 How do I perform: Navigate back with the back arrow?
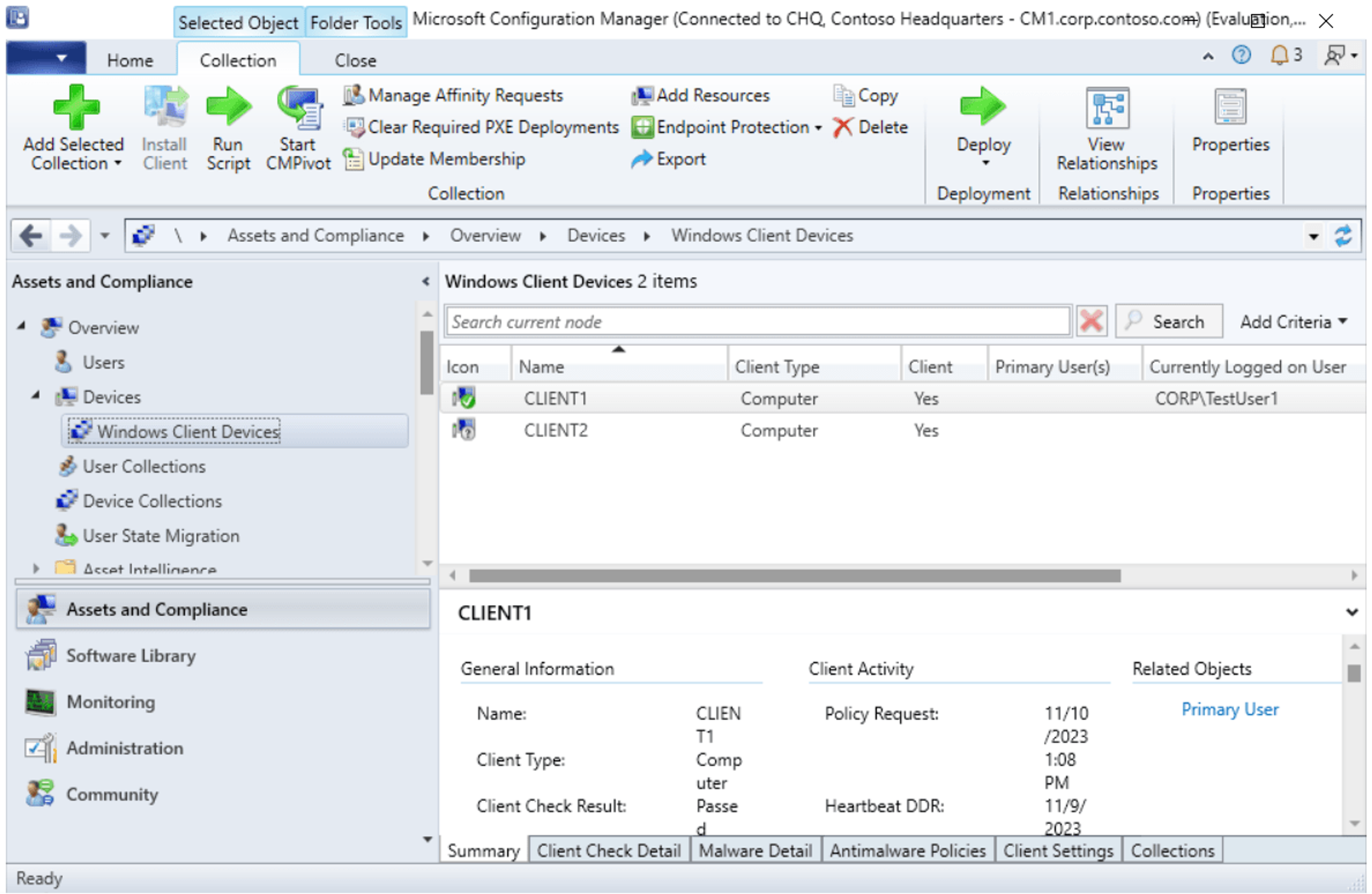31,236
